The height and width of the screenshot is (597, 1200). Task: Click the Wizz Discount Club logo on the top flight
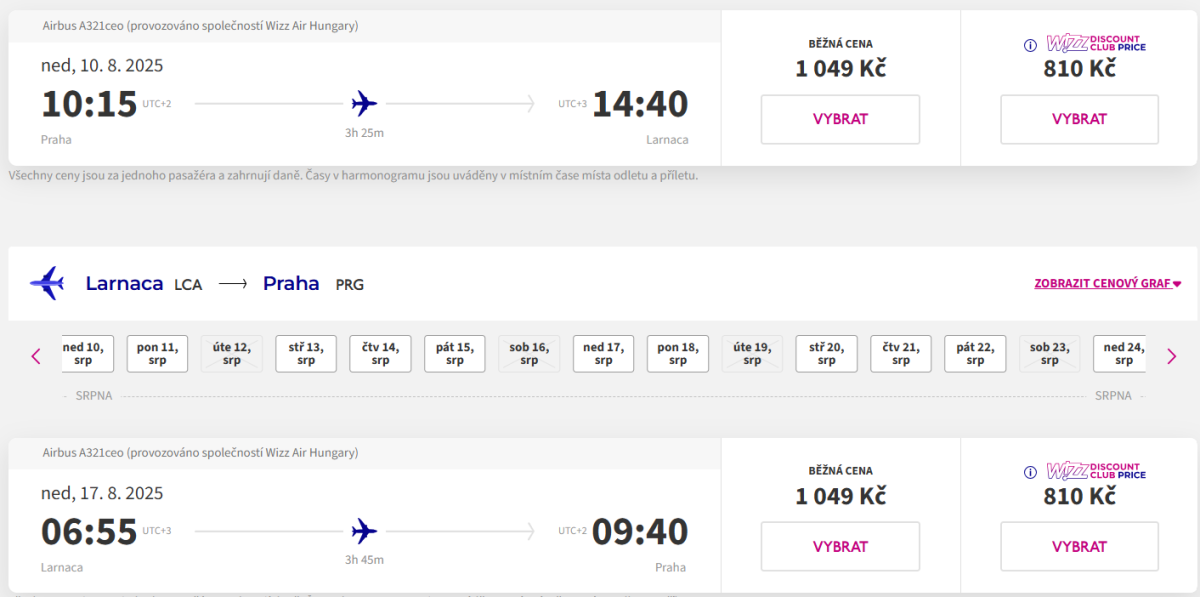tap(1096, 44)
